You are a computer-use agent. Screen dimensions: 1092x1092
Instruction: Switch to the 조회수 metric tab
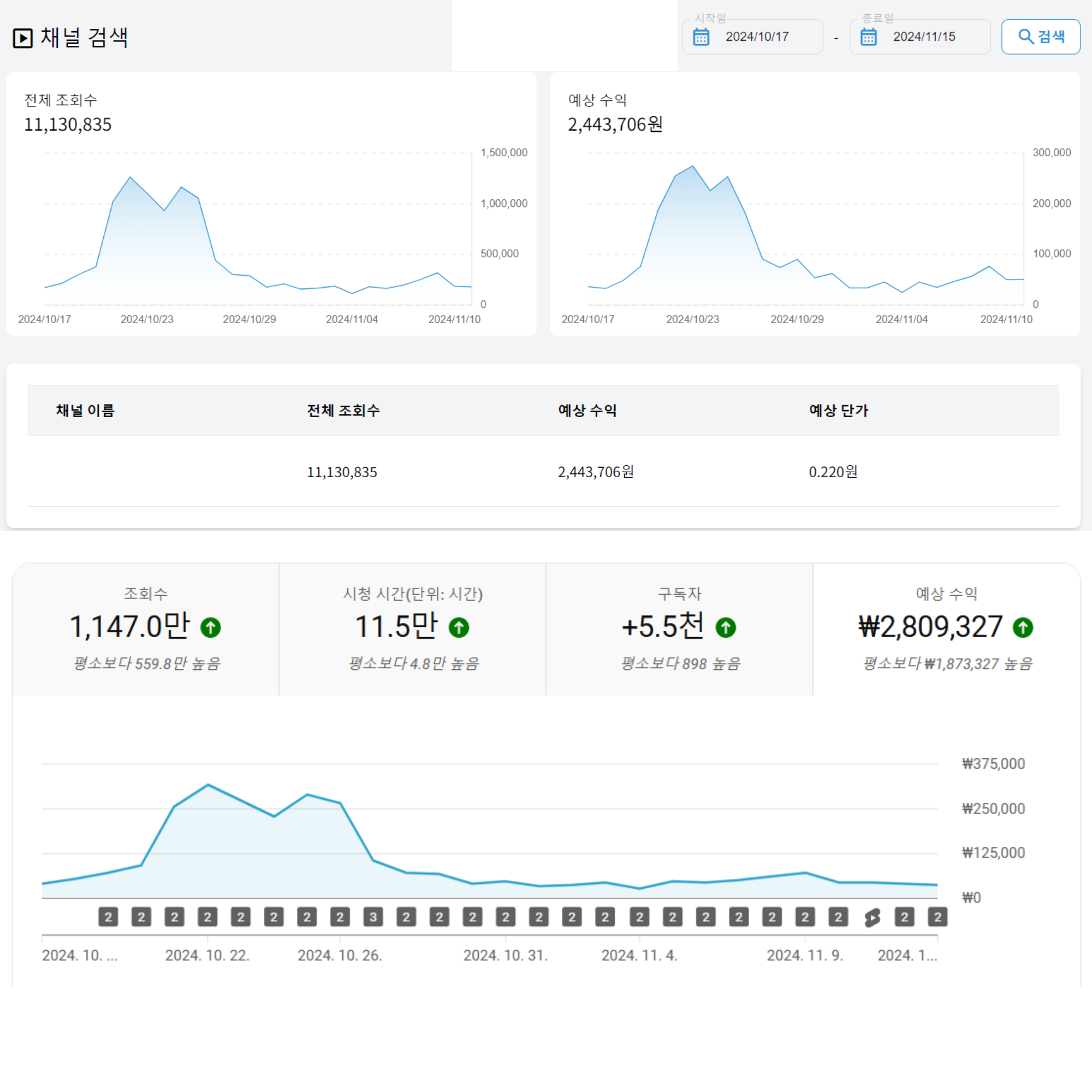146,629
